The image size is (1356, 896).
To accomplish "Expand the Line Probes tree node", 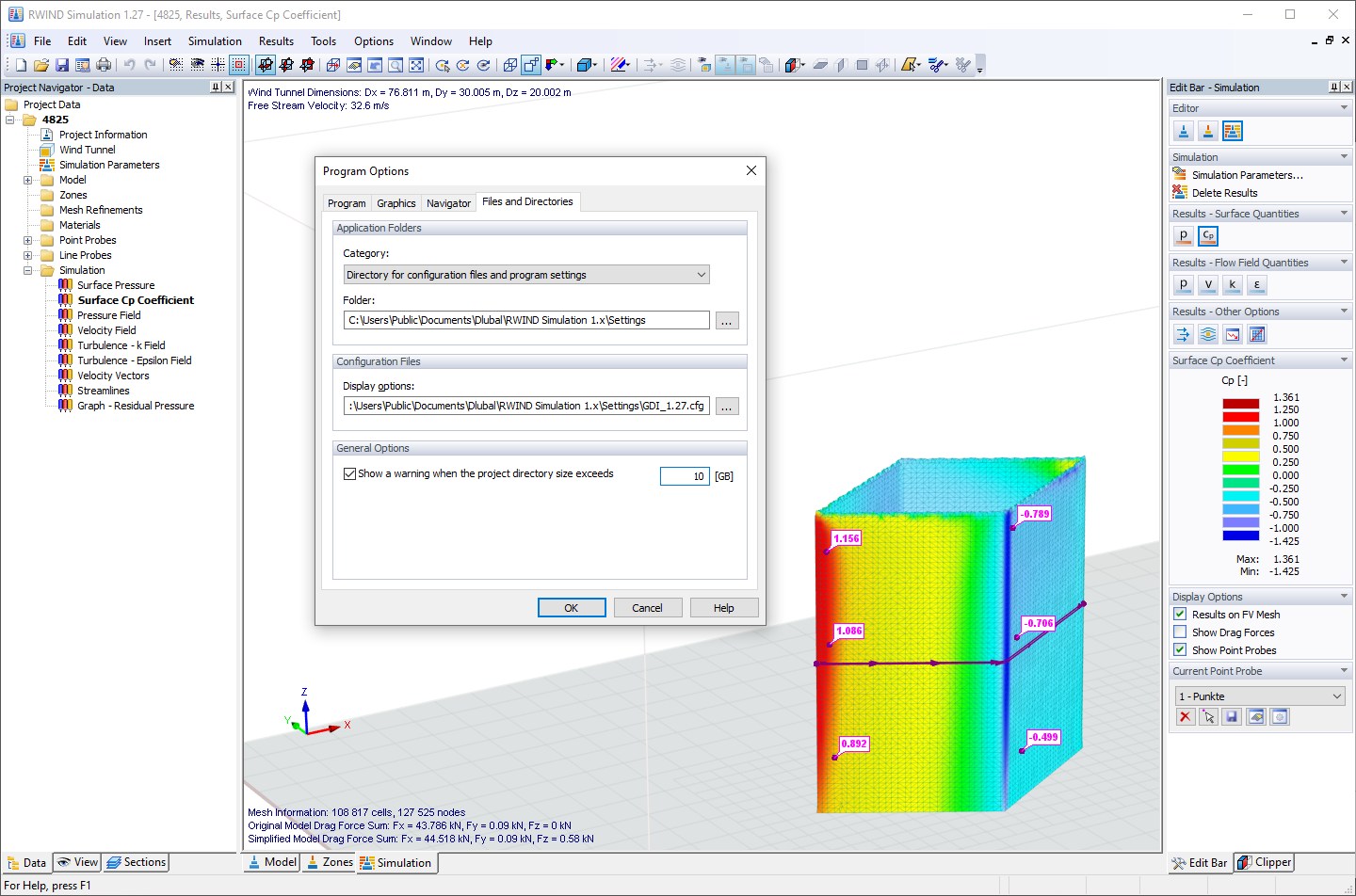I will (x=28, y=255).
